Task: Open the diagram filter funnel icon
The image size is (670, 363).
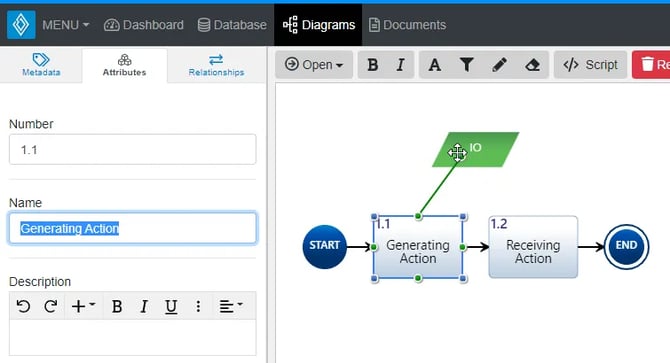Action: coord(467,65)
